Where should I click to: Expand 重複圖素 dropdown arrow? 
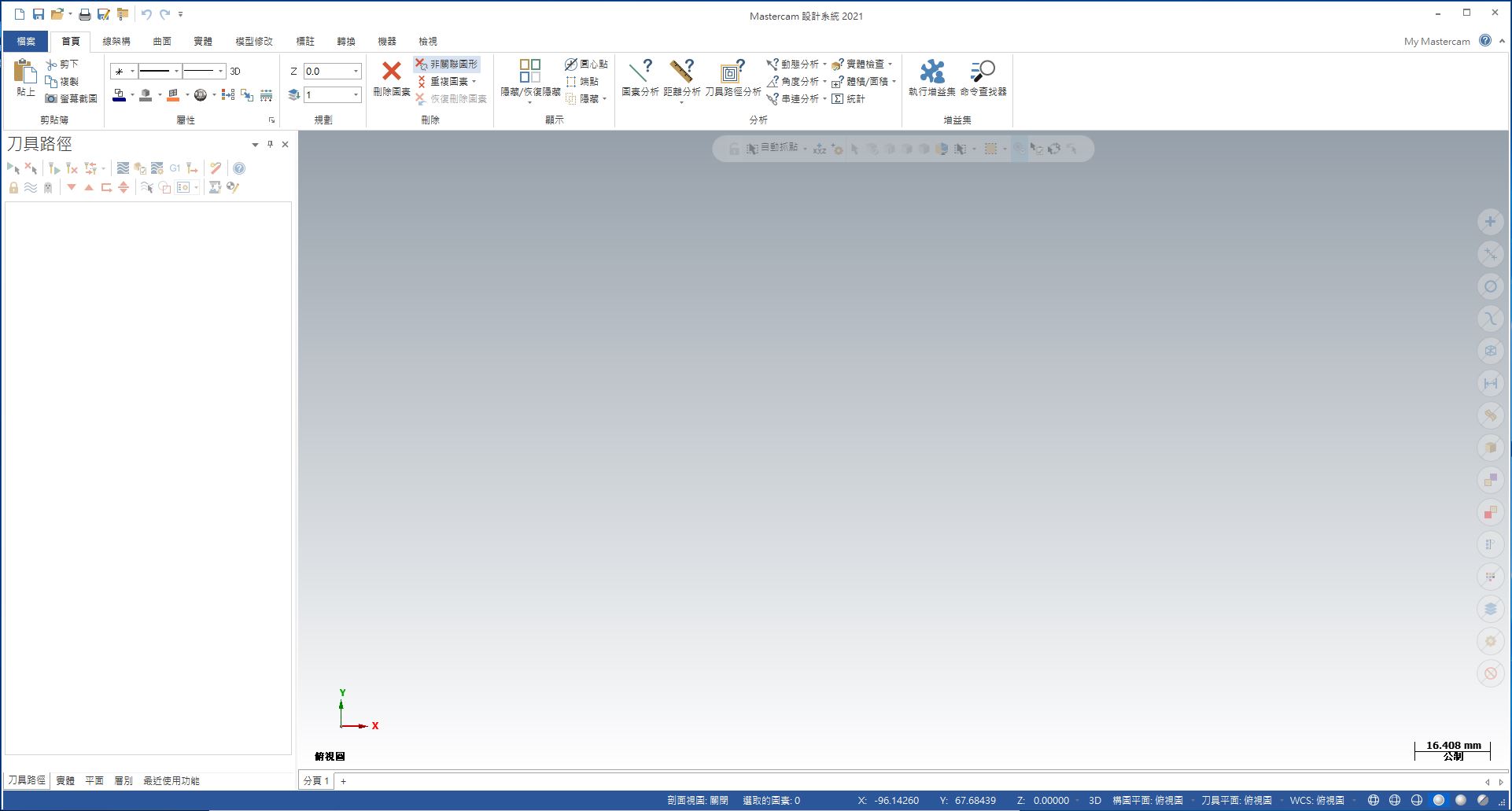coord(474,82)
